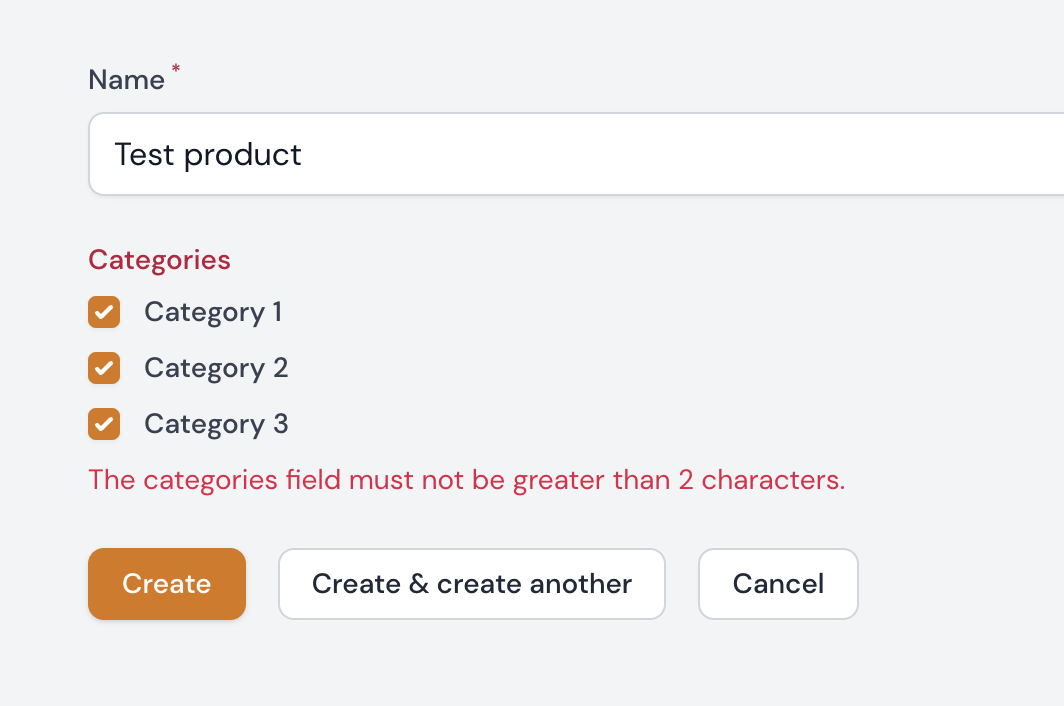Screen dimensions: 1064x706
Task: Click the word 'Test' in the Name input
Action: click(x=144, y=155)
